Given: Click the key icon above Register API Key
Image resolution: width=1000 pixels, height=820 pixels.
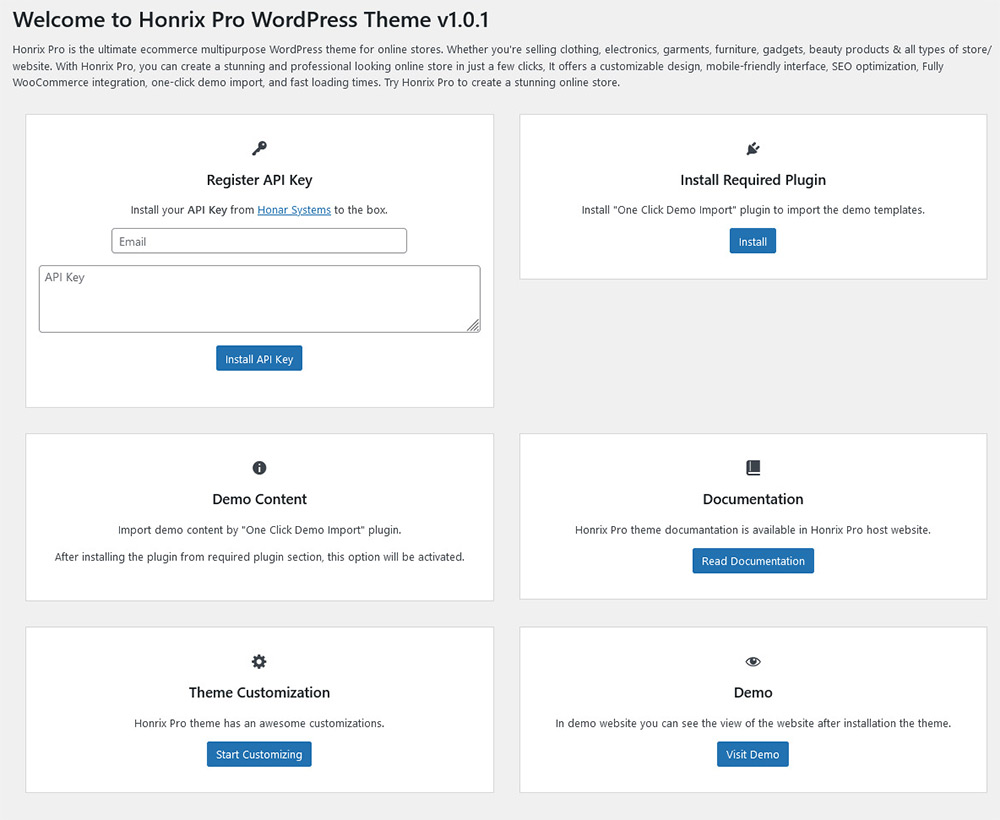Looking at the screenshot, I should [x=259, y=149].
